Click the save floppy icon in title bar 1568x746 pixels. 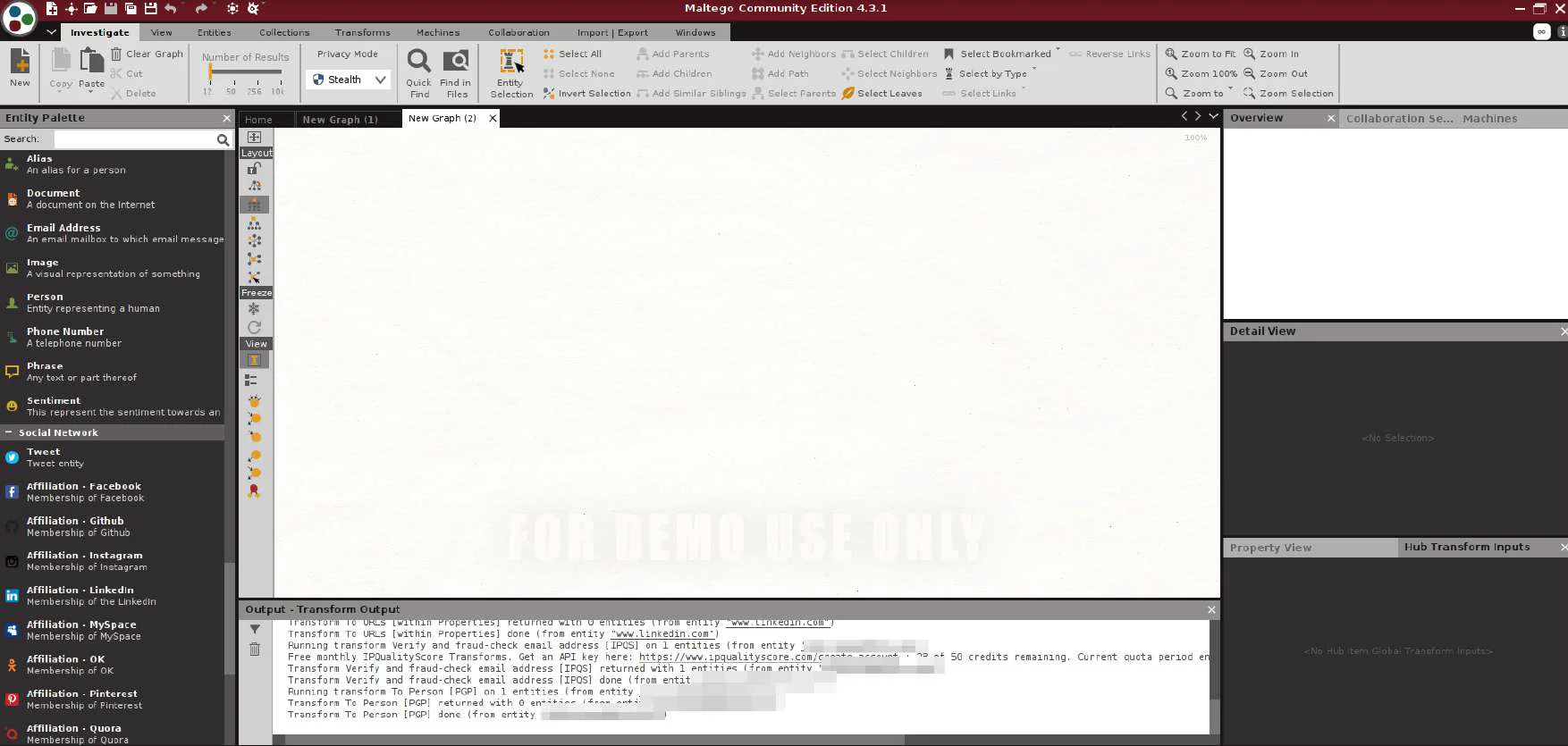tap(111, 8)
